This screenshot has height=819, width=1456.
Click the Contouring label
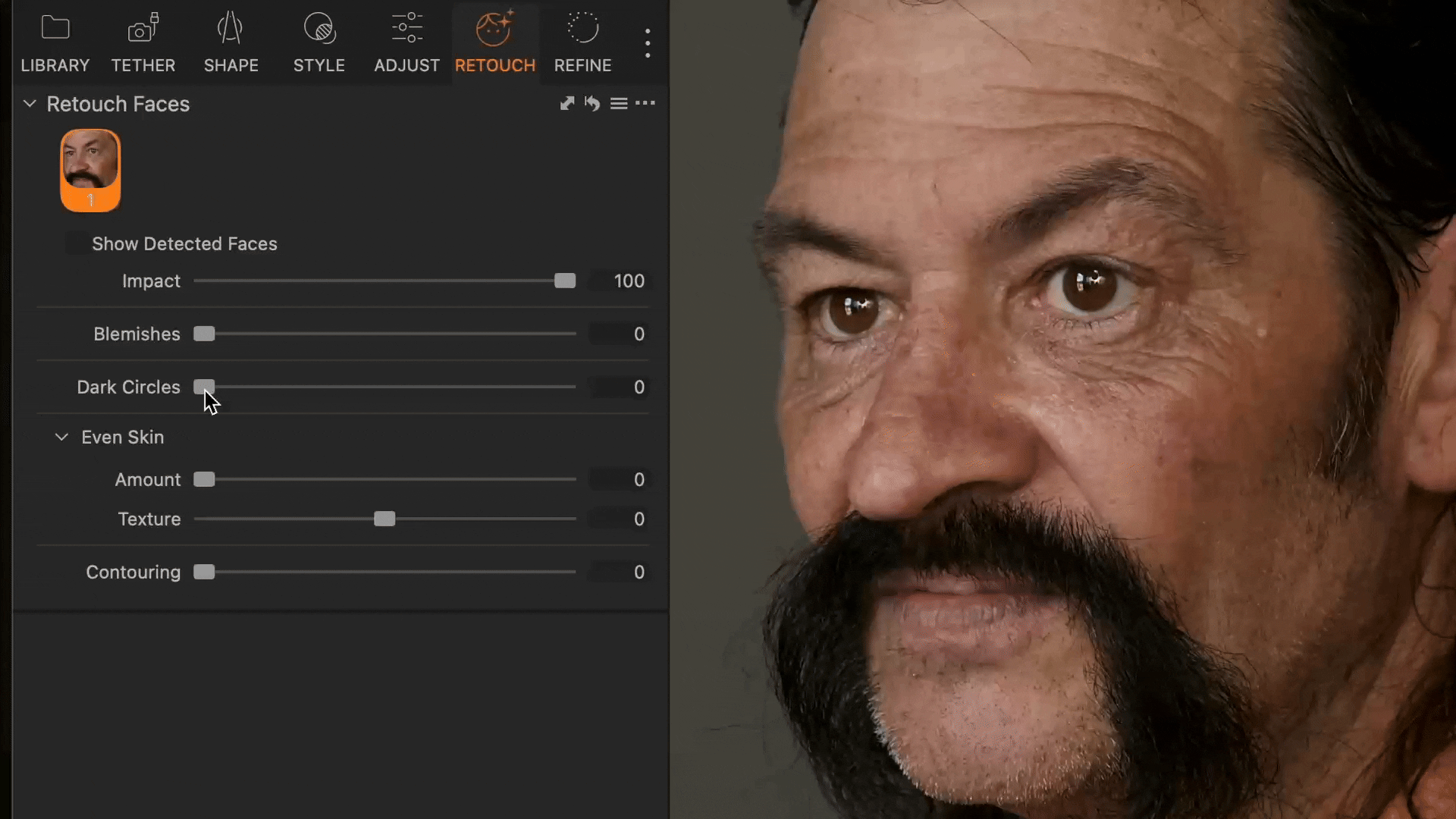pyautogui.click(x=133, y=572)
